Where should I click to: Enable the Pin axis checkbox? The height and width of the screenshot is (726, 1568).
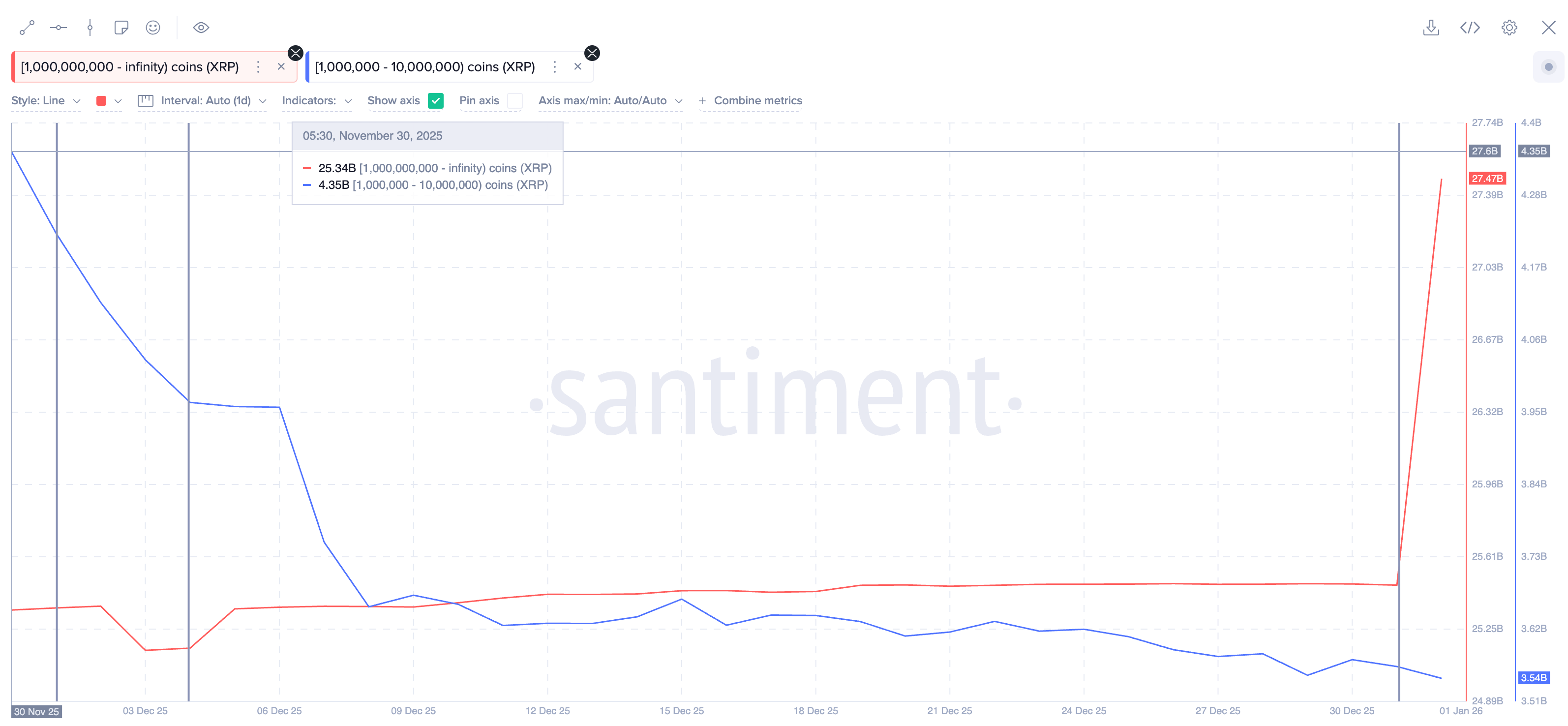514,100
